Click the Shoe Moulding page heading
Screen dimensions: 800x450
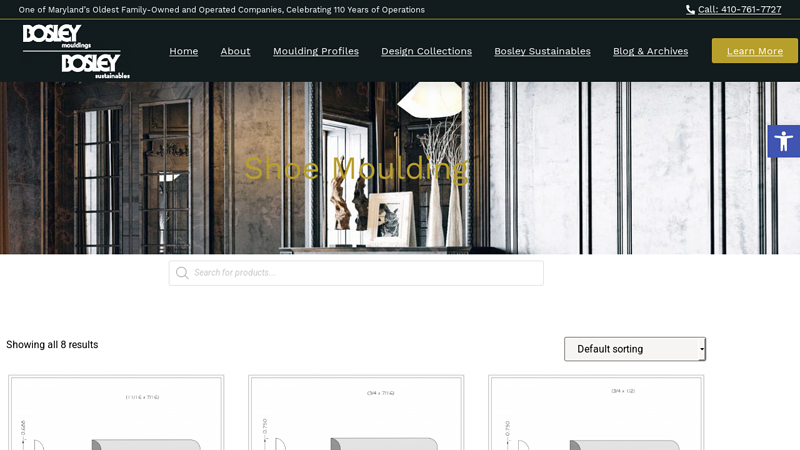pos(356,168)
